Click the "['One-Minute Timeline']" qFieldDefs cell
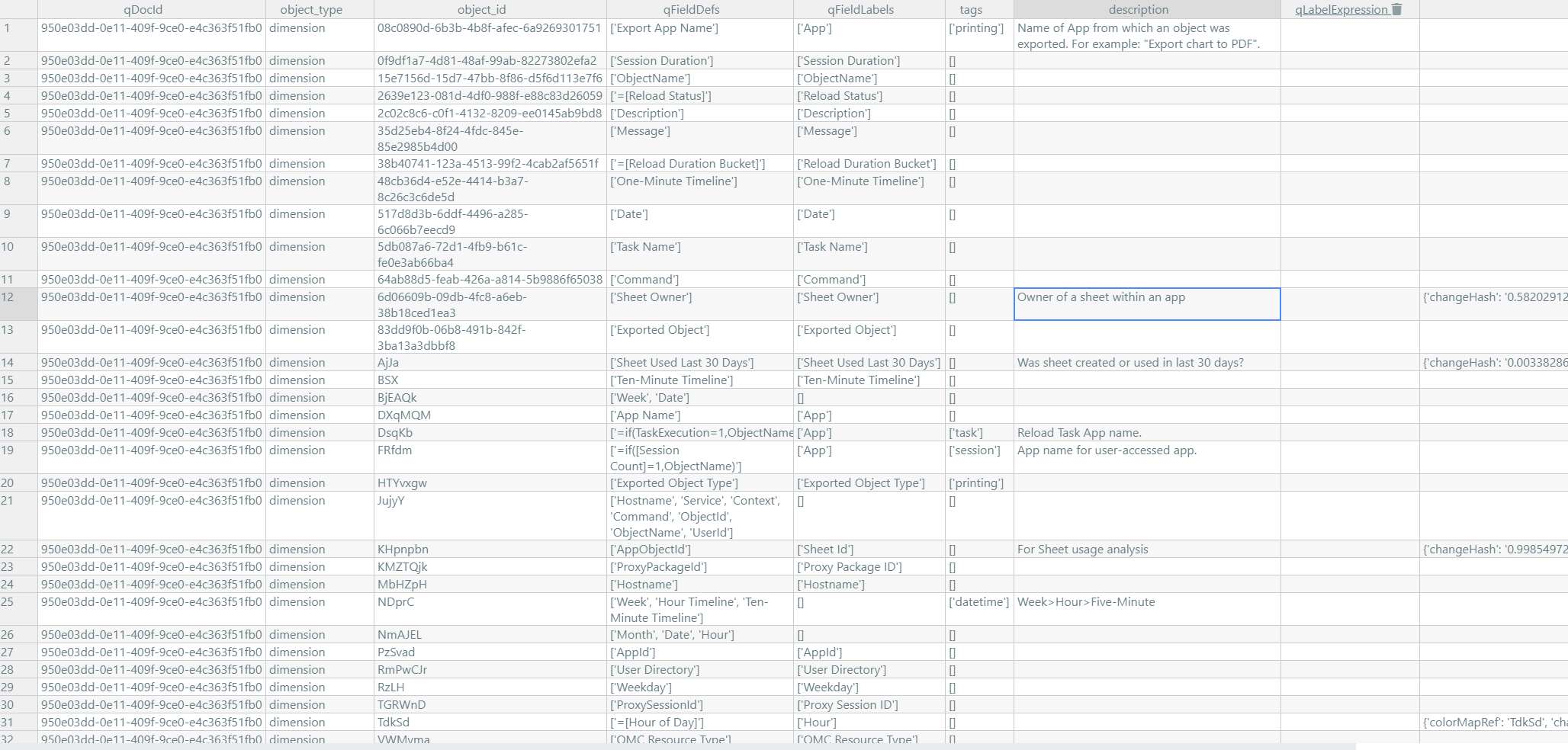The height and width of the screenshot is (750, 1568). [x=699, y=188]
